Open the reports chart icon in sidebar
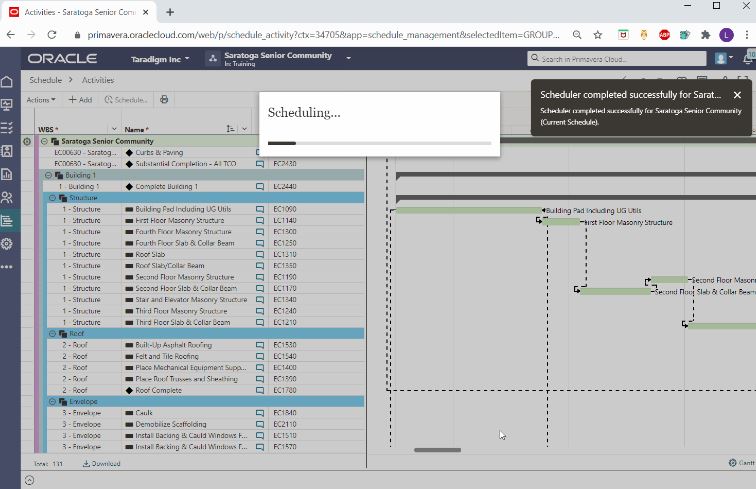The image size is (756, 489). coord(7,174)
